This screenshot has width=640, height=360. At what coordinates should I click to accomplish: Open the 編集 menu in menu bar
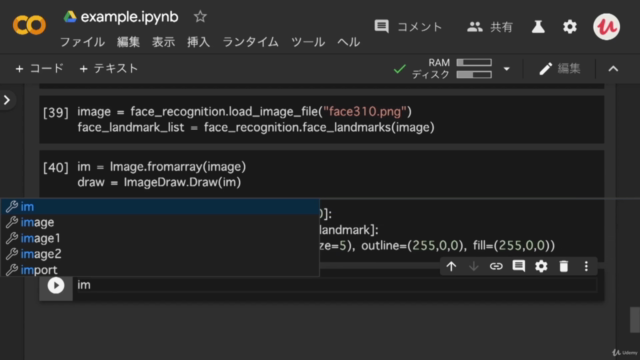click(x=128, y=42)
